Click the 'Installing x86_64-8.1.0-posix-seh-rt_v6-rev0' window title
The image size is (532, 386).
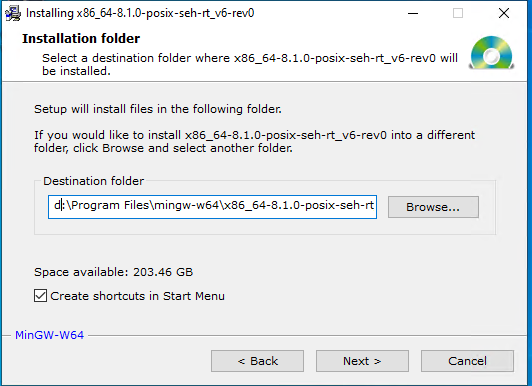[140, 13]
